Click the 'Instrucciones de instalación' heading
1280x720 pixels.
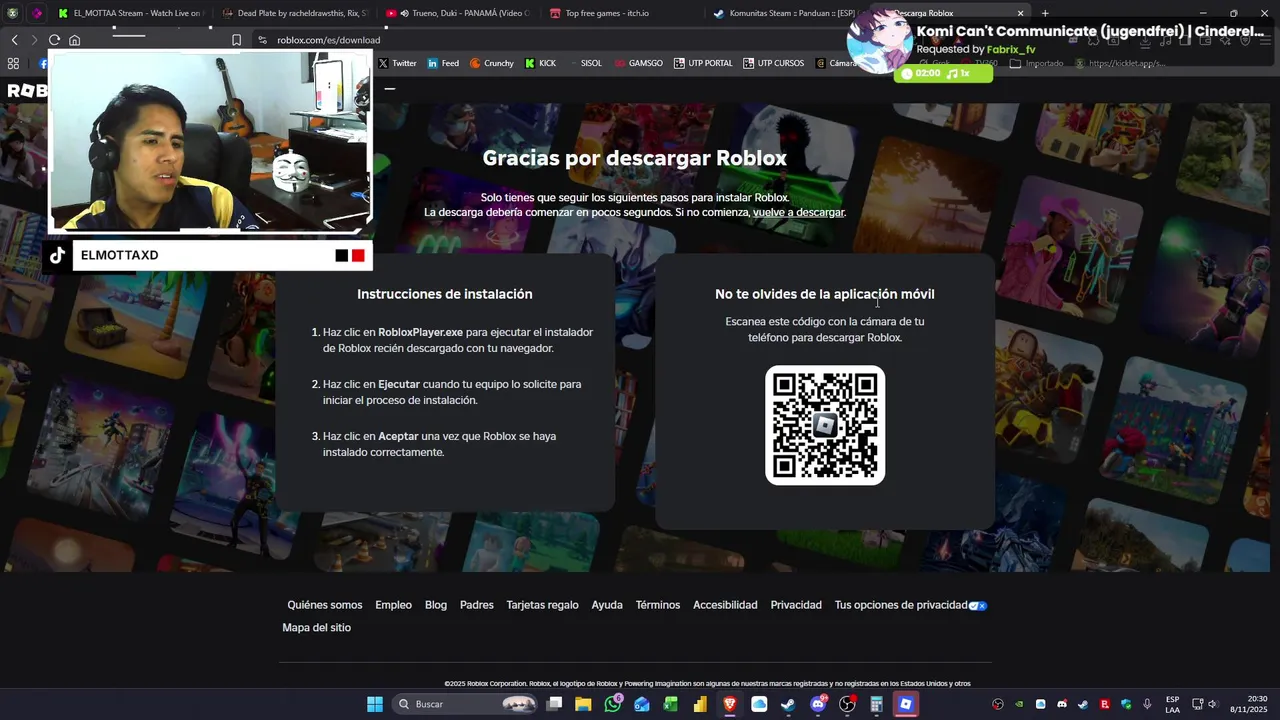[445, 294]
